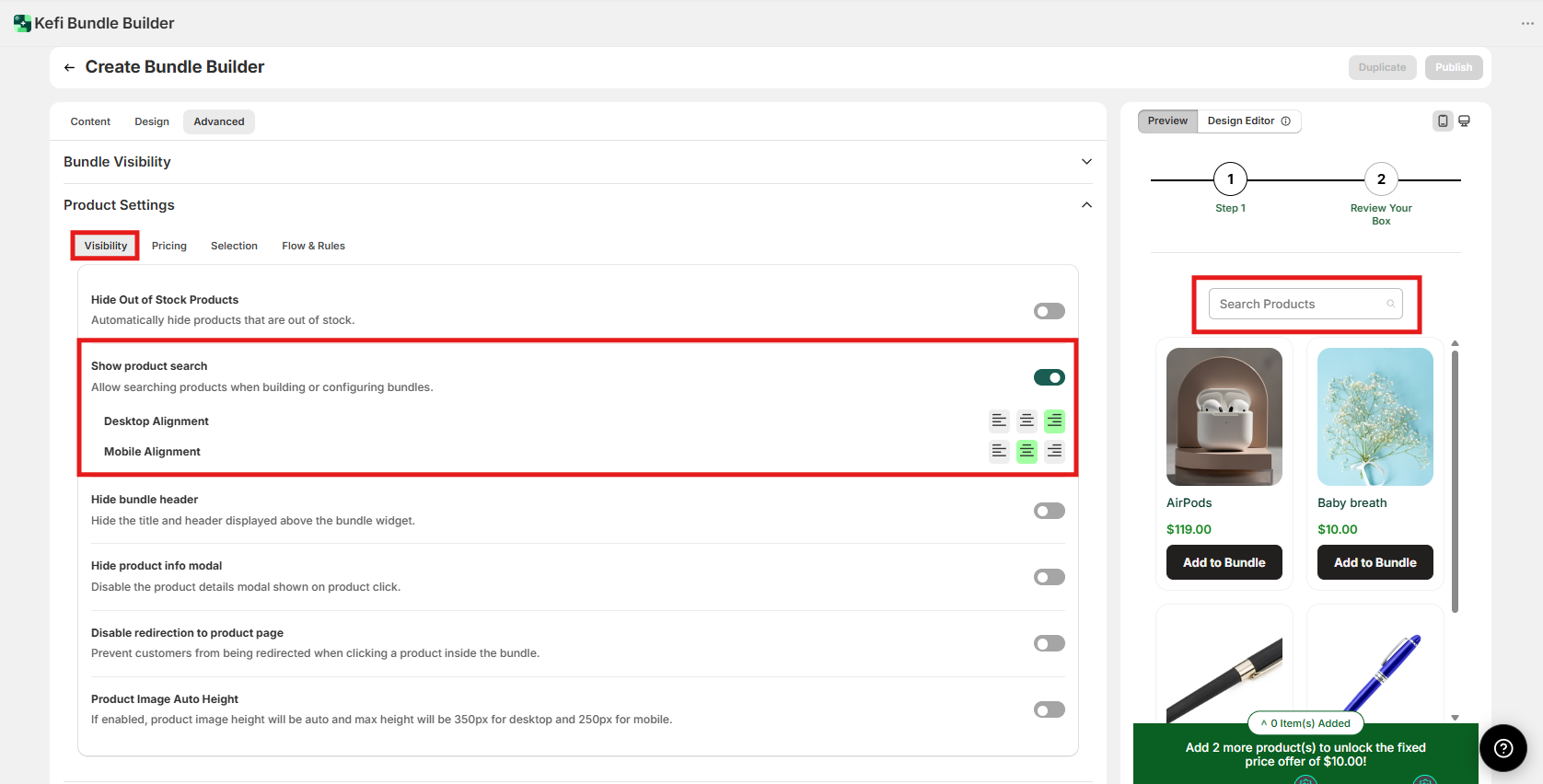Switch preview to desktop device view
Image resolution: width=1543 pixels, height=784 pixels.
tap(1464, 121)
